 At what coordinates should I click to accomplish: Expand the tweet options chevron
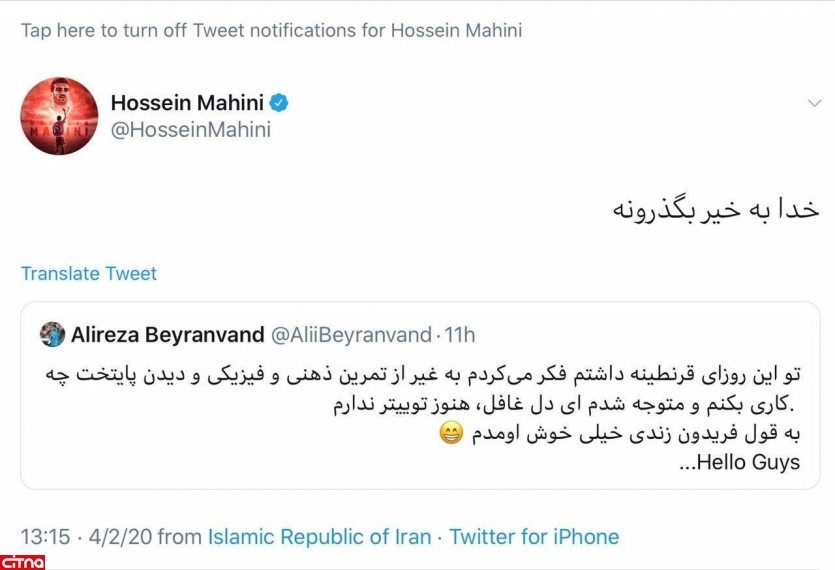pyautogui.click(x=814, y=104)
